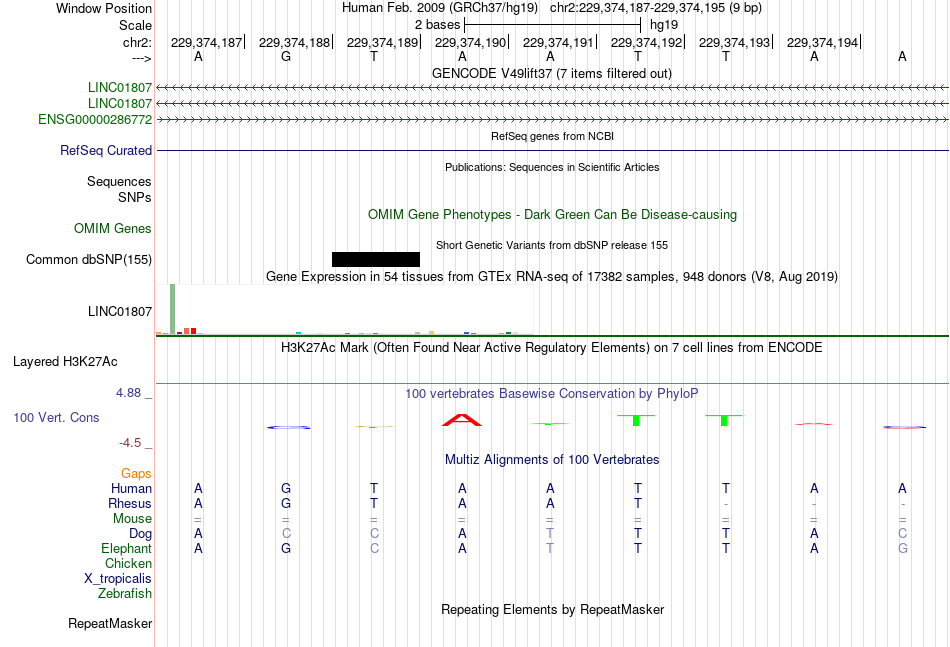Viewport: 950px width, 647px height.
Task: Click the chr2: ruler label
Action: pyautogui.click(x=137, y=42)
